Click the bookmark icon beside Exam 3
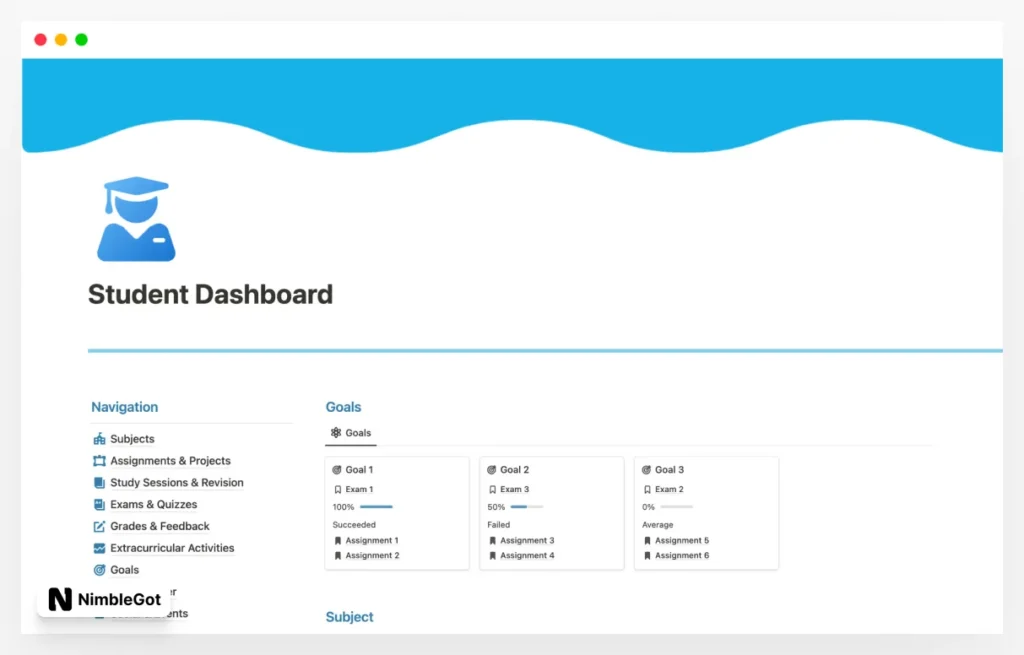 [x=492, y=489]
